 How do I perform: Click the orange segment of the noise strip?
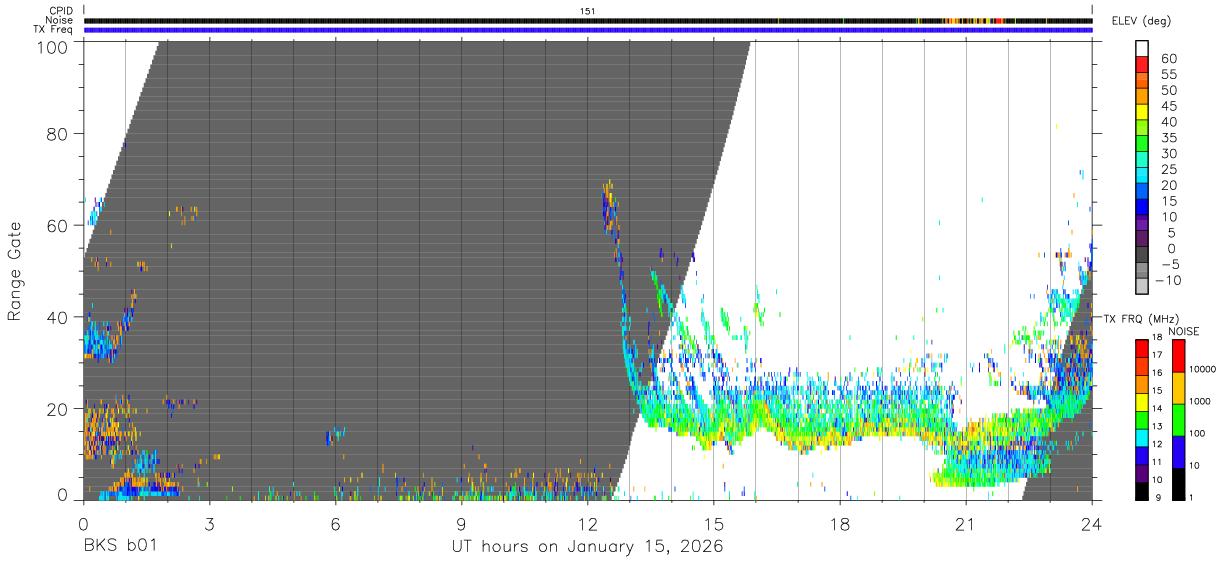952,20
